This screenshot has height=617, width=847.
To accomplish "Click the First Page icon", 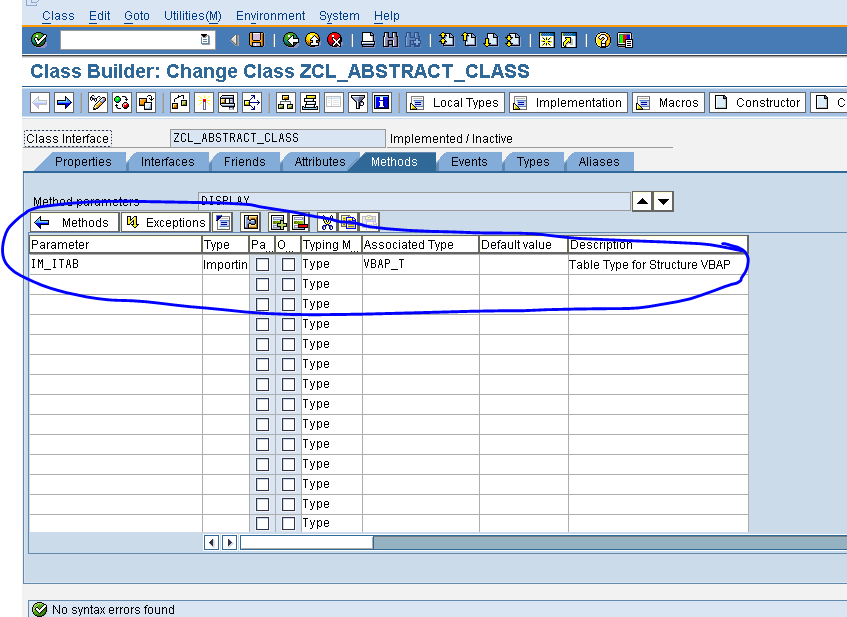I will tap(447, 40).
